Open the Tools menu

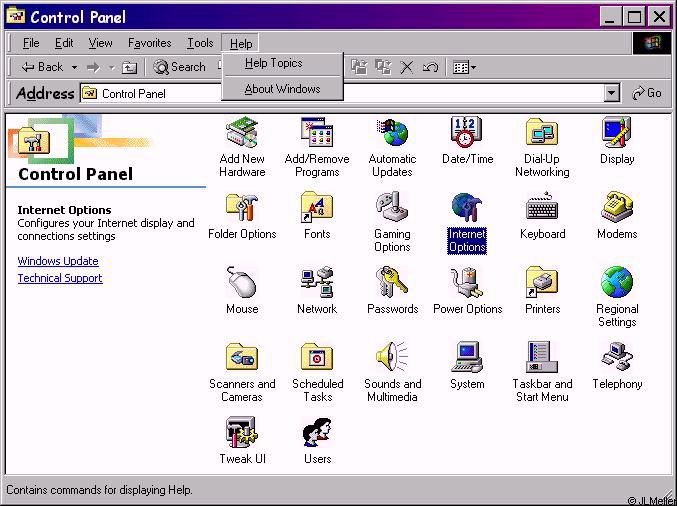pyautogui.click(x=200, y=43)
